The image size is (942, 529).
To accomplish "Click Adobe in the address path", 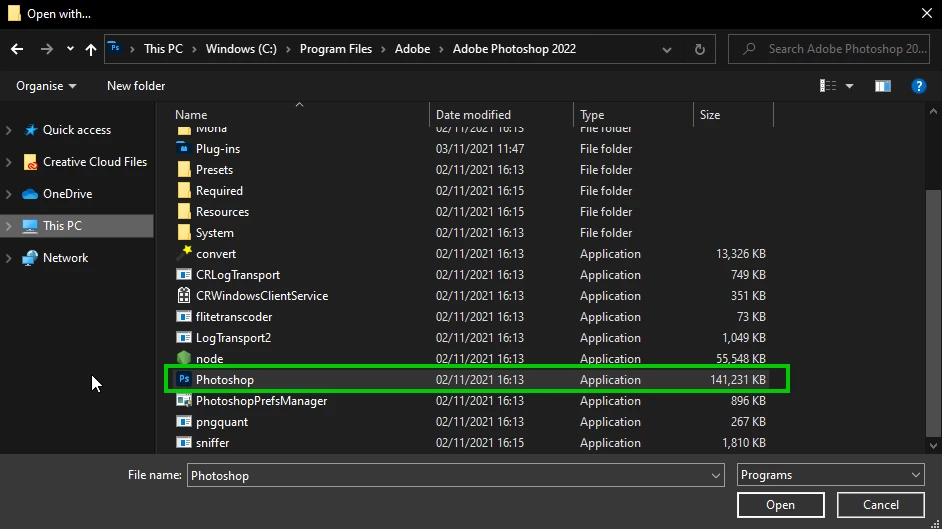I will 412,49.
